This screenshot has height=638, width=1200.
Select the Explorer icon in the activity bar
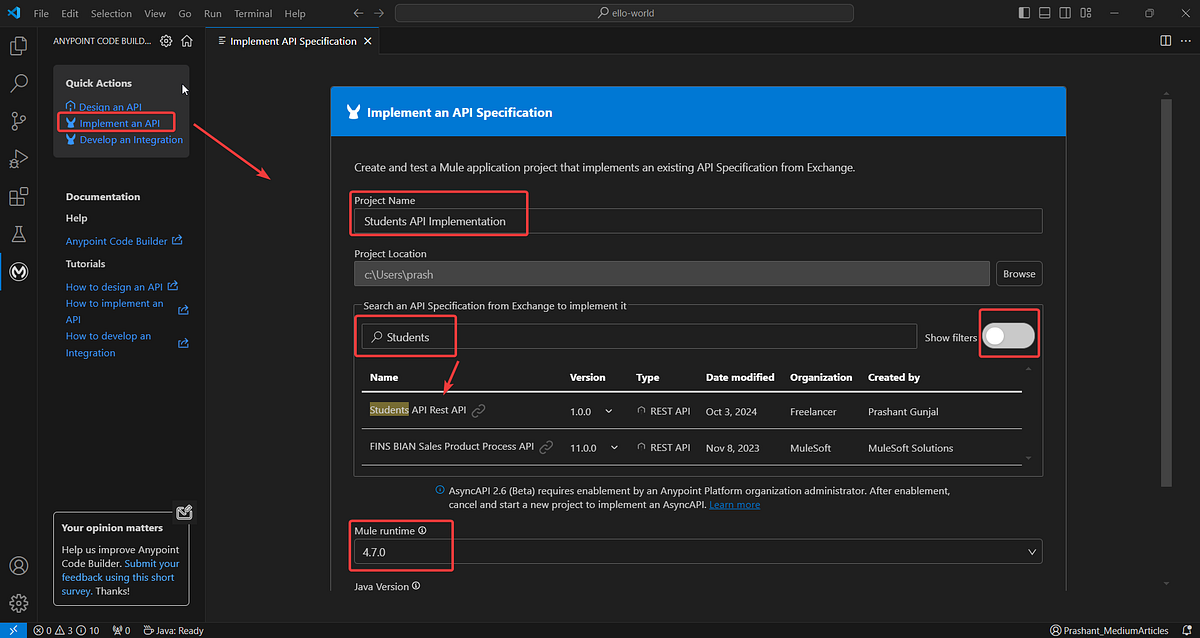tap(18, 46)
